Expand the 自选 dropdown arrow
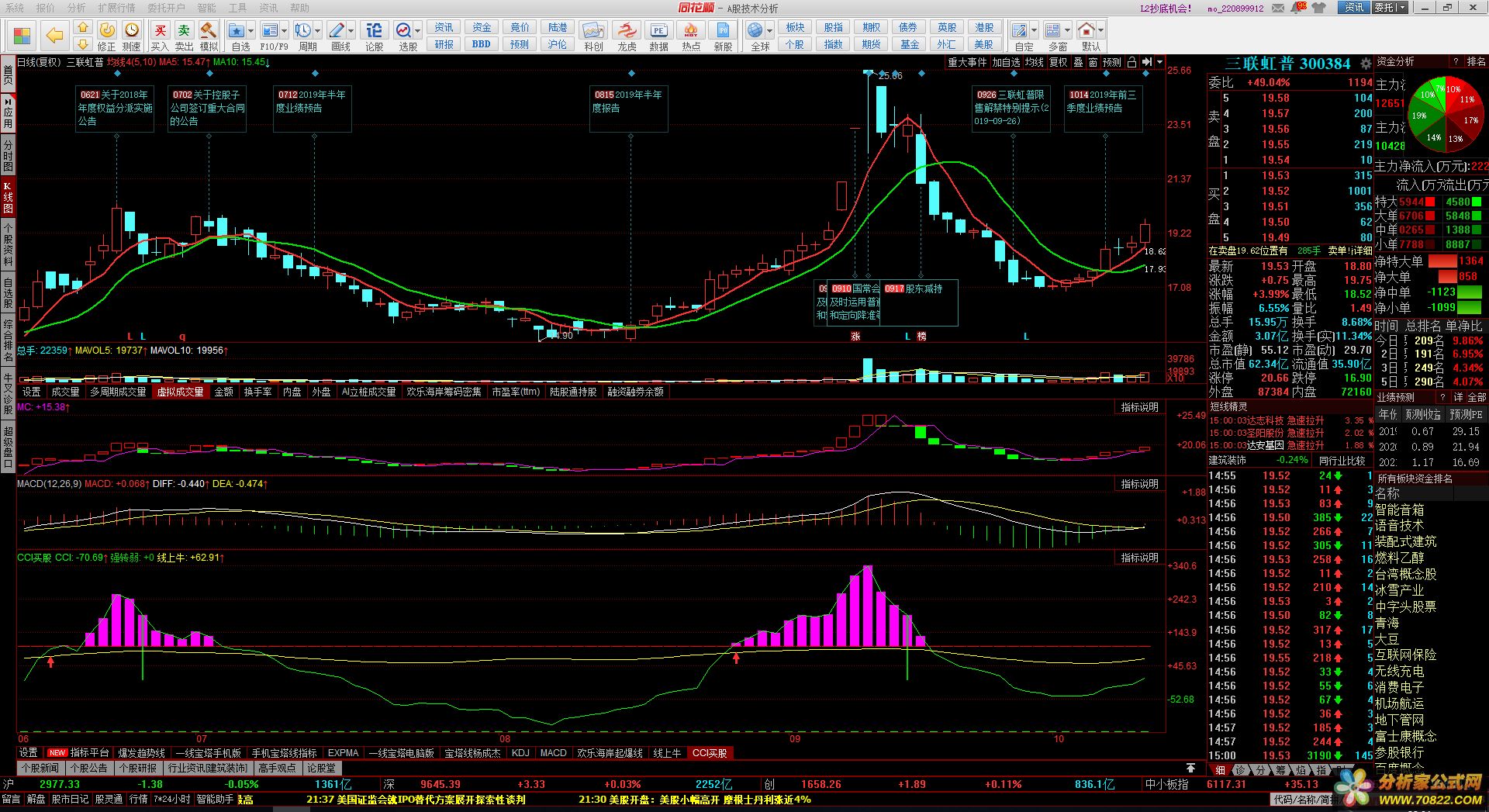 click(250, 31)
